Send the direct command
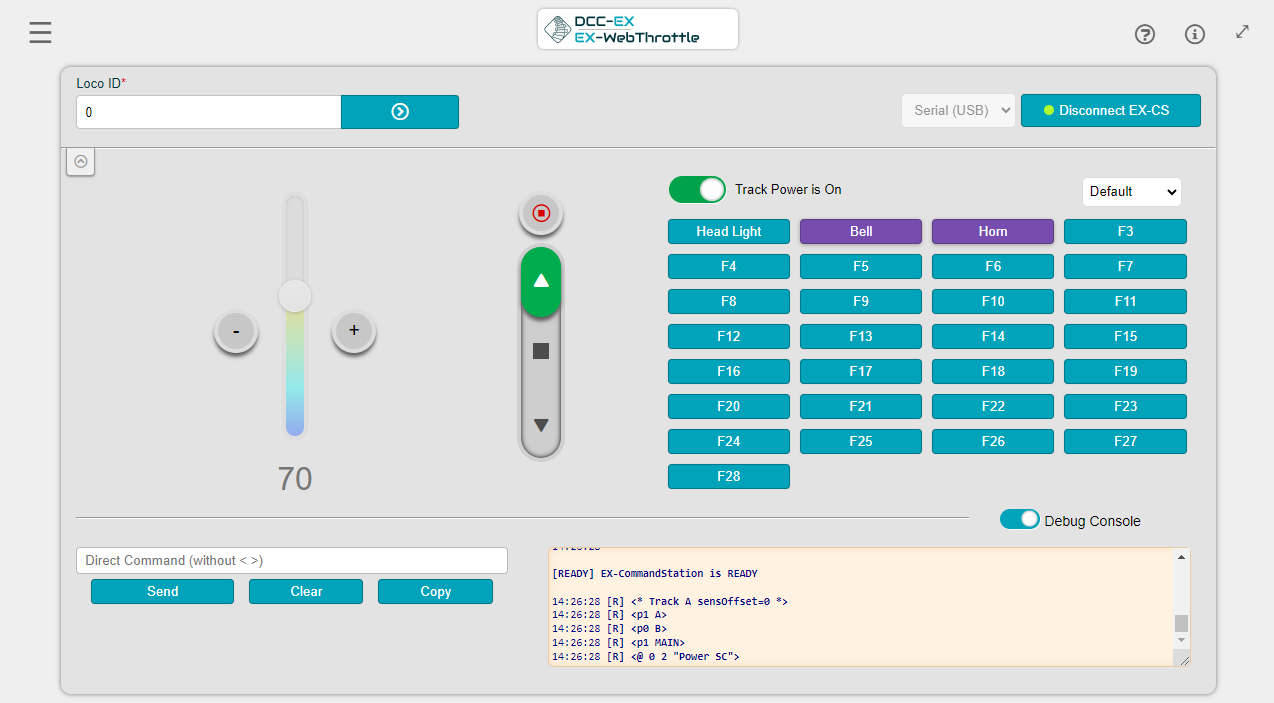 click(x=162, y=591)
